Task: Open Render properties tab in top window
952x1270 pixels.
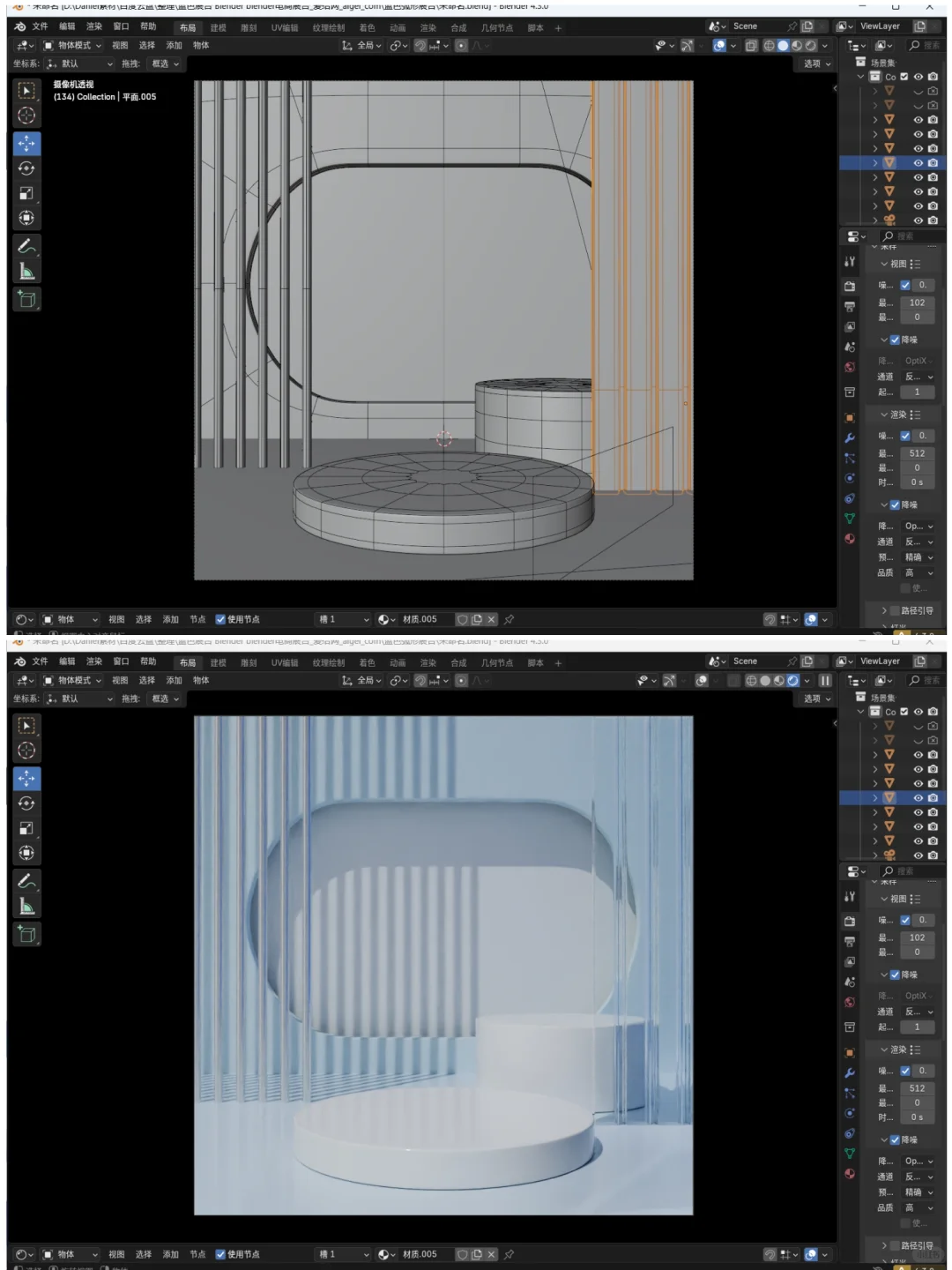Action: pos(850,287)
